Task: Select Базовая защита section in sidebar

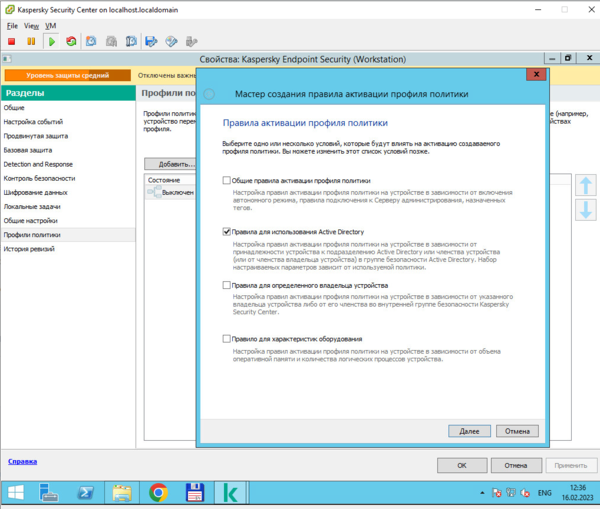Action: point(26,149)
